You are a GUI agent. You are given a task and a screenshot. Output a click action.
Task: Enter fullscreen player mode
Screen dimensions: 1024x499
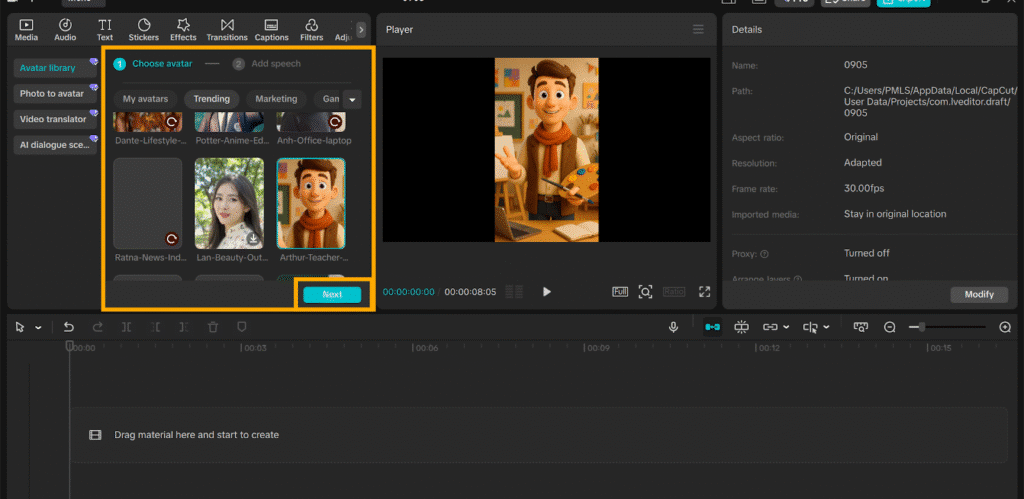coord(704,292)
